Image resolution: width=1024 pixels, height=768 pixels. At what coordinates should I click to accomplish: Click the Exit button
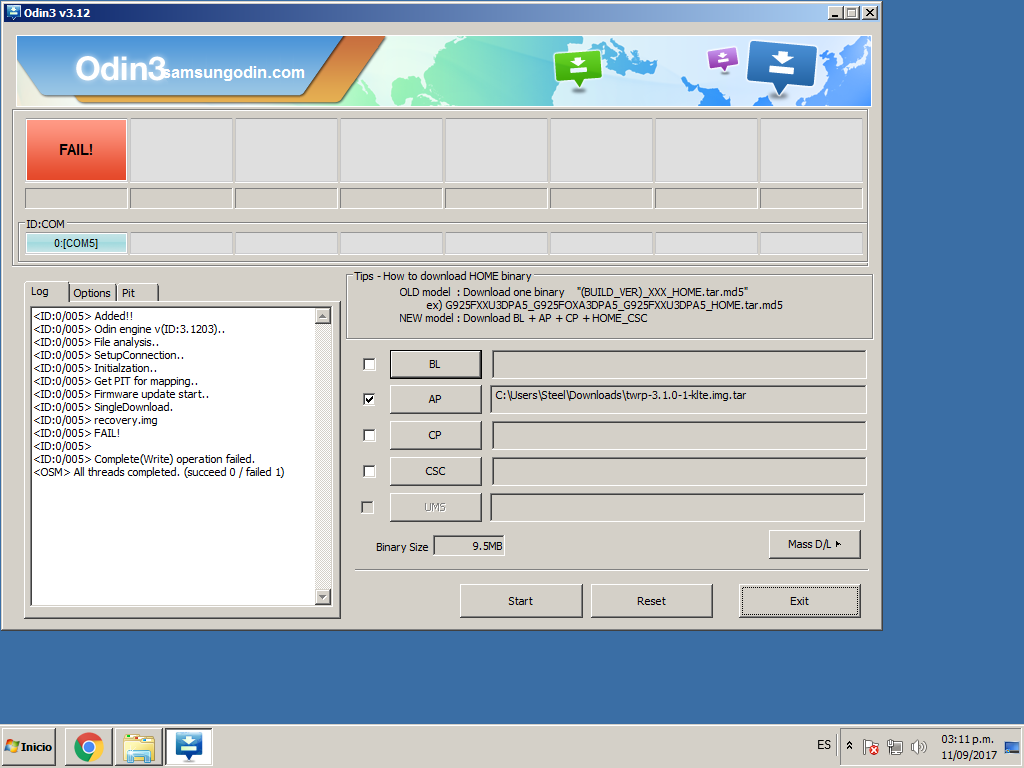click(799, 601)
